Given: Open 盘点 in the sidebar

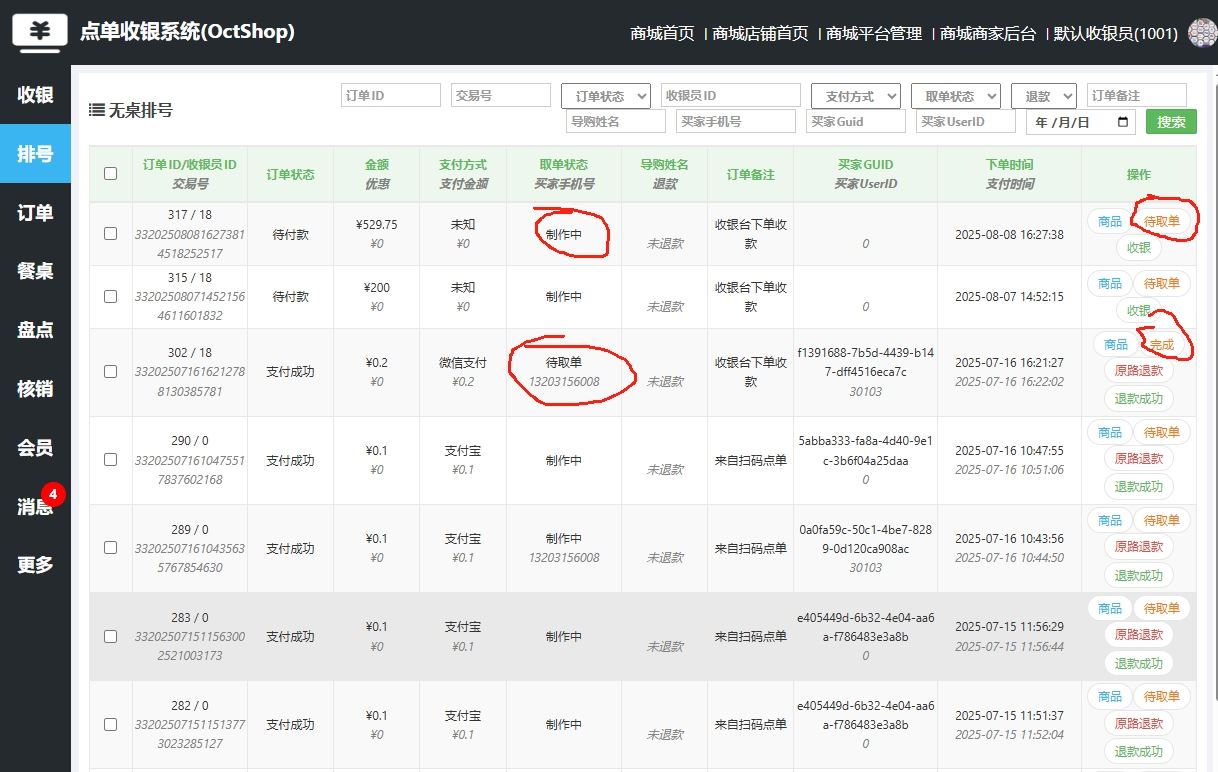Looking at the screenshot, I should coord(35,330).
